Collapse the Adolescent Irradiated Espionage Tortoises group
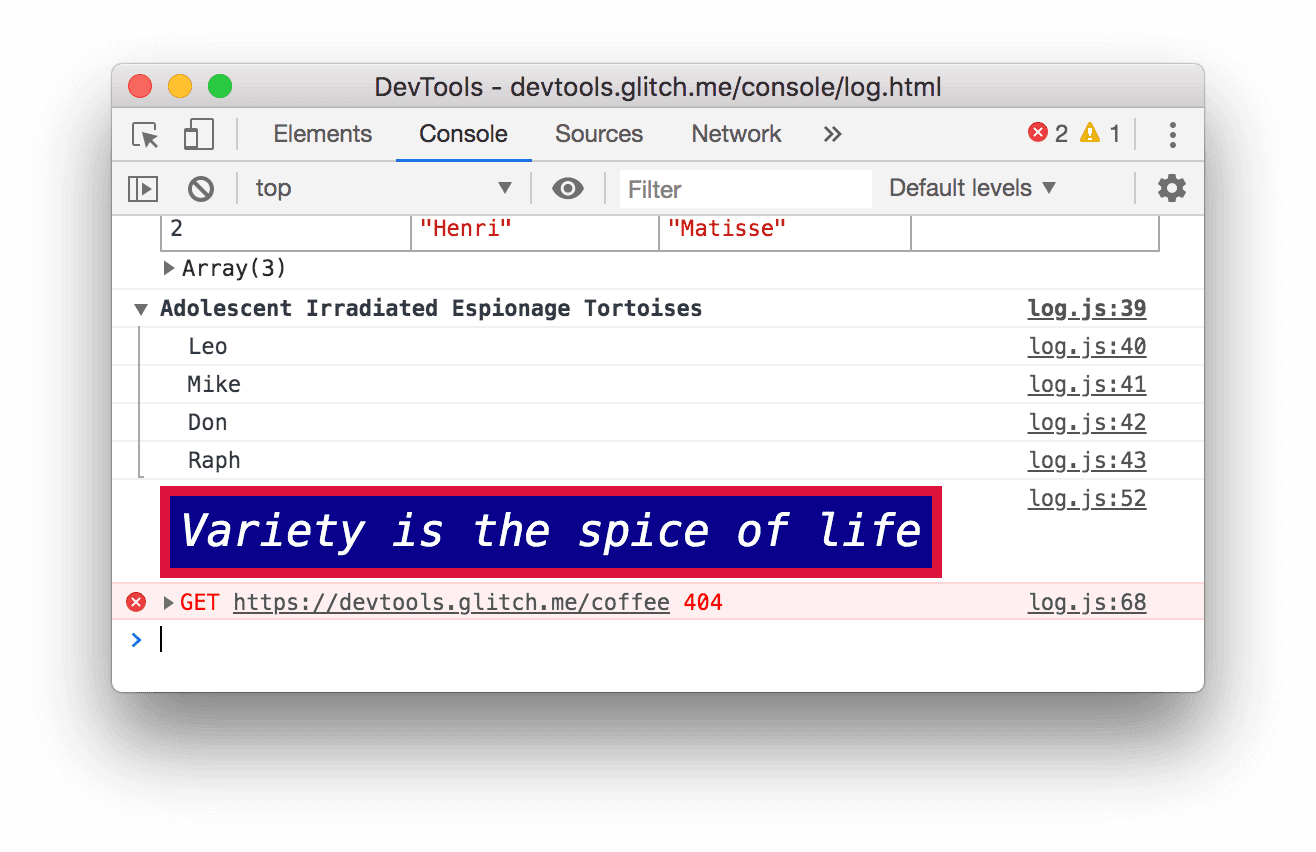The height and width of the screenshot is (852, 1316). [140, 308]
